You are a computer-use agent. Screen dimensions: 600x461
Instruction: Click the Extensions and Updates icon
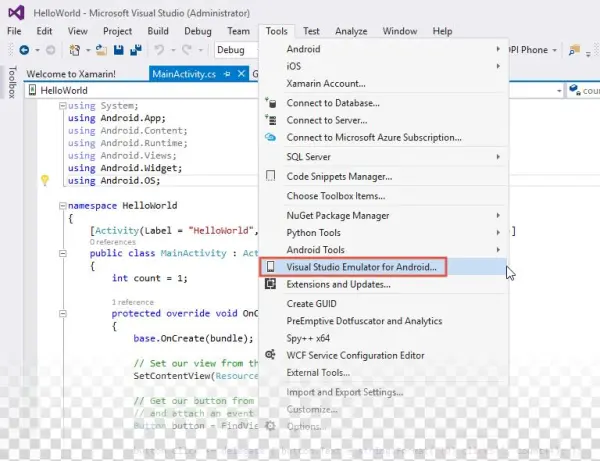(271, 284)
